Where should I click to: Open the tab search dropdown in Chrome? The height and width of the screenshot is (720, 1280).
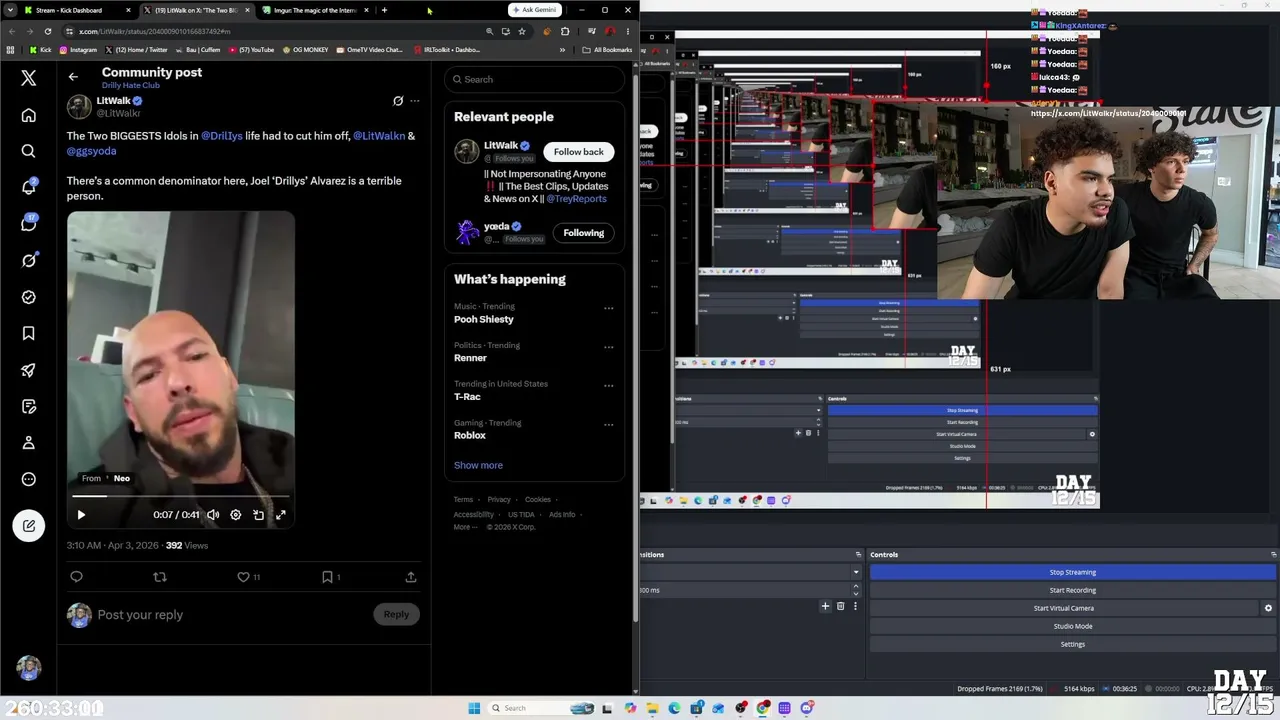coord(10,10)
